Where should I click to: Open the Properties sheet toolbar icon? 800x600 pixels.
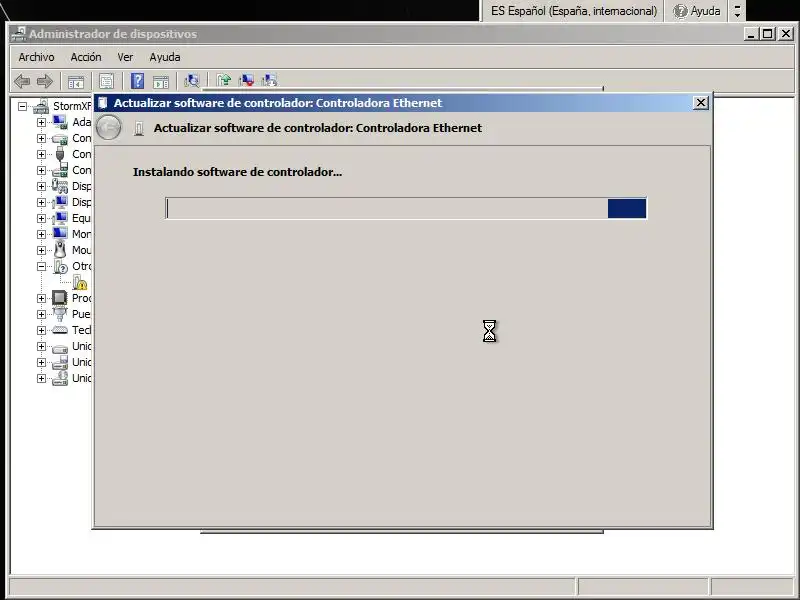tap(106, 81)
